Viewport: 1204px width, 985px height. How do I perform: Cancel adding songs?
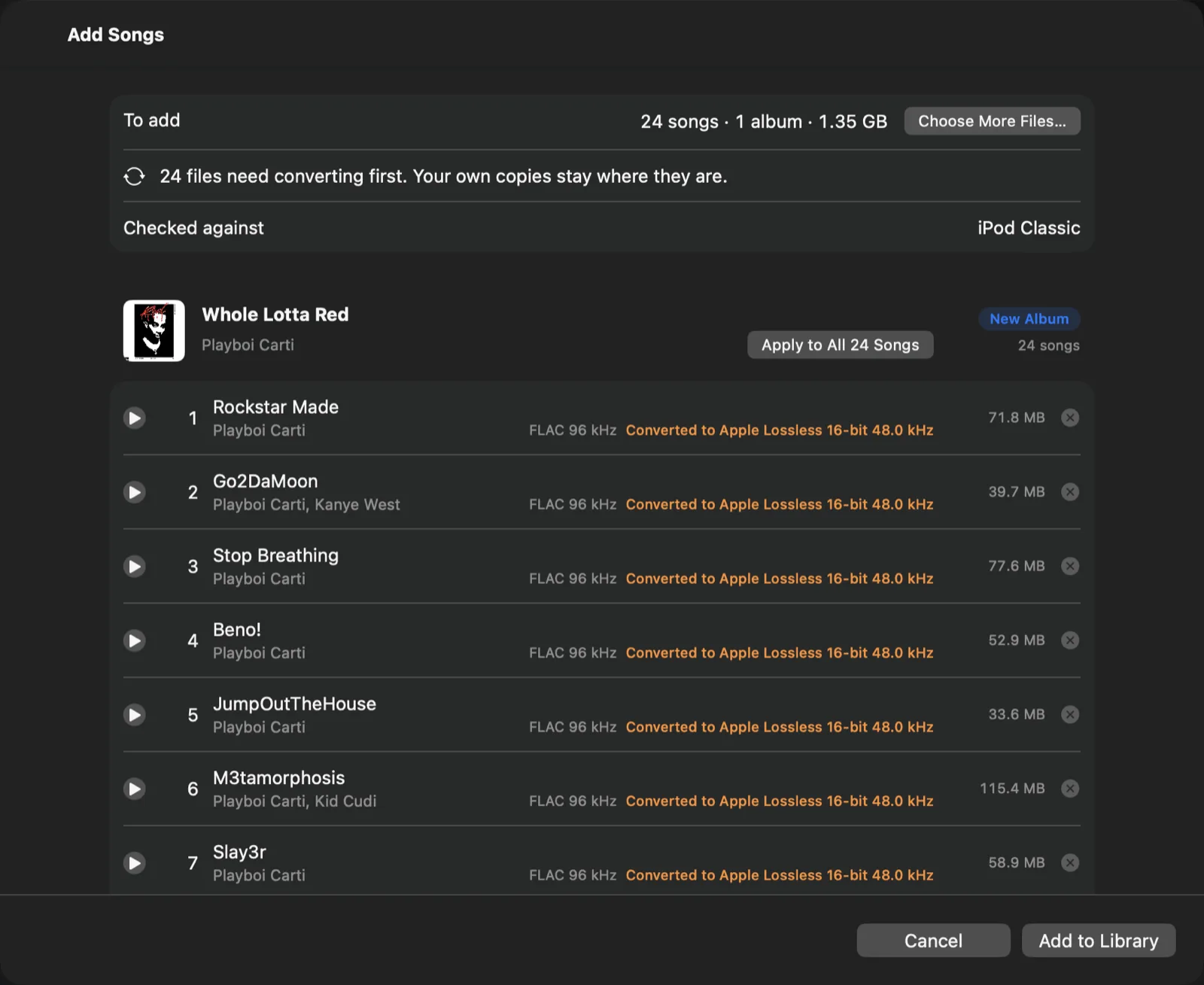click(933, 941)
